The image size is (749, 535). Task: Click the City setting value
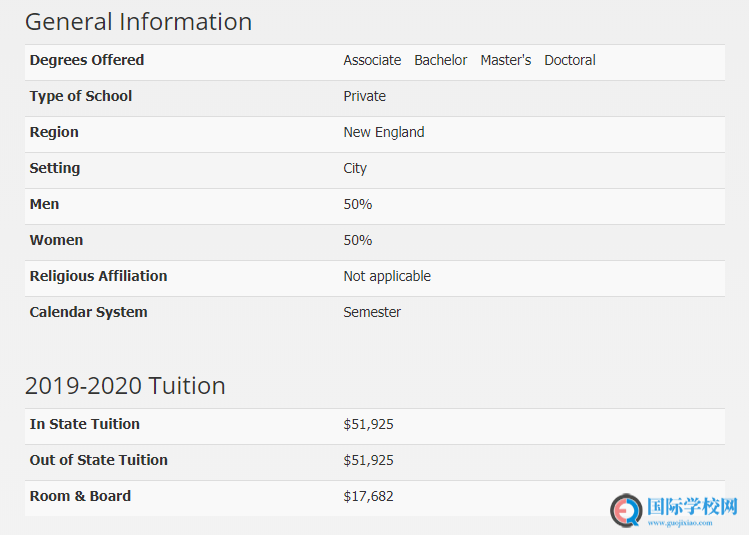355,169
